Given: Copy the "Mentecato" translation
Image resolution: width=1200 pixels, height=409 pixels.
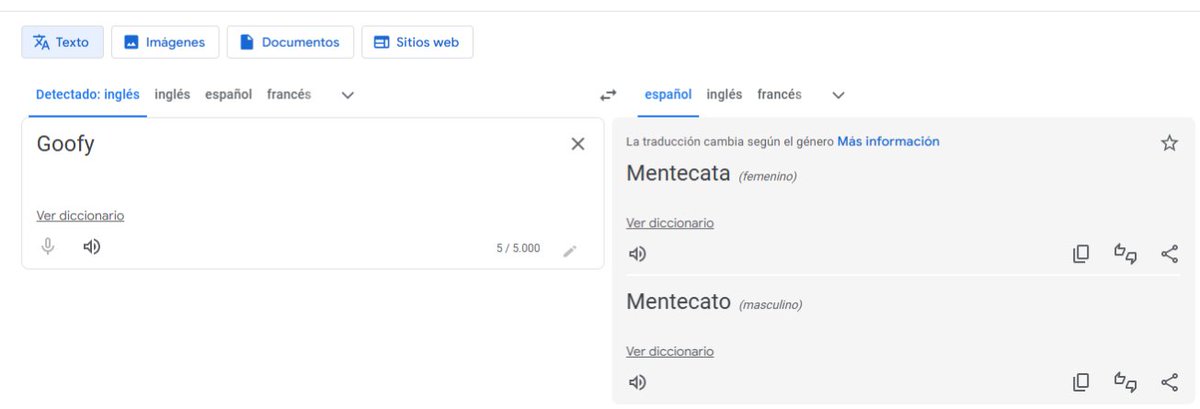Looking at the screenshot, I should tap(1081, 382).
